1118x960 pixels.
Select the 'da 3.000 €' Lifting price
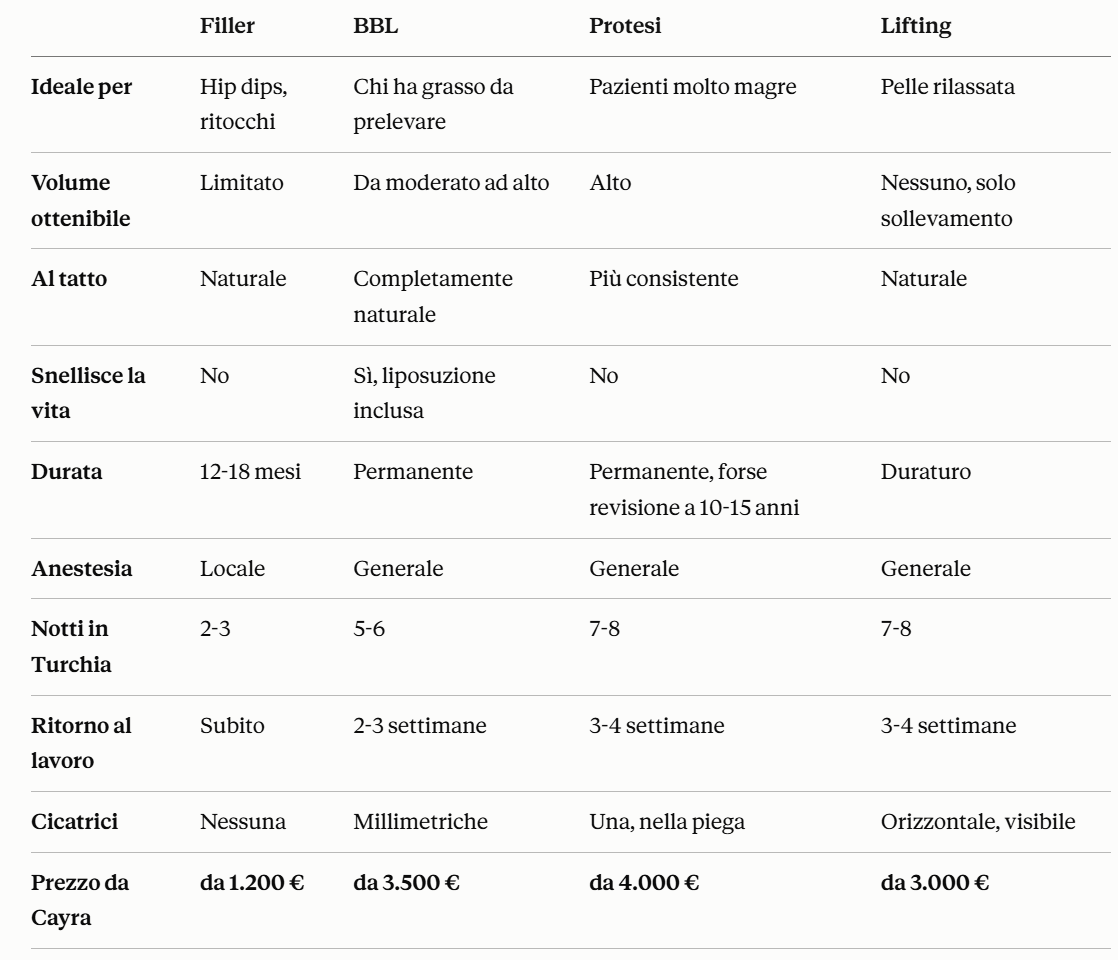click(x=935, y=883)
